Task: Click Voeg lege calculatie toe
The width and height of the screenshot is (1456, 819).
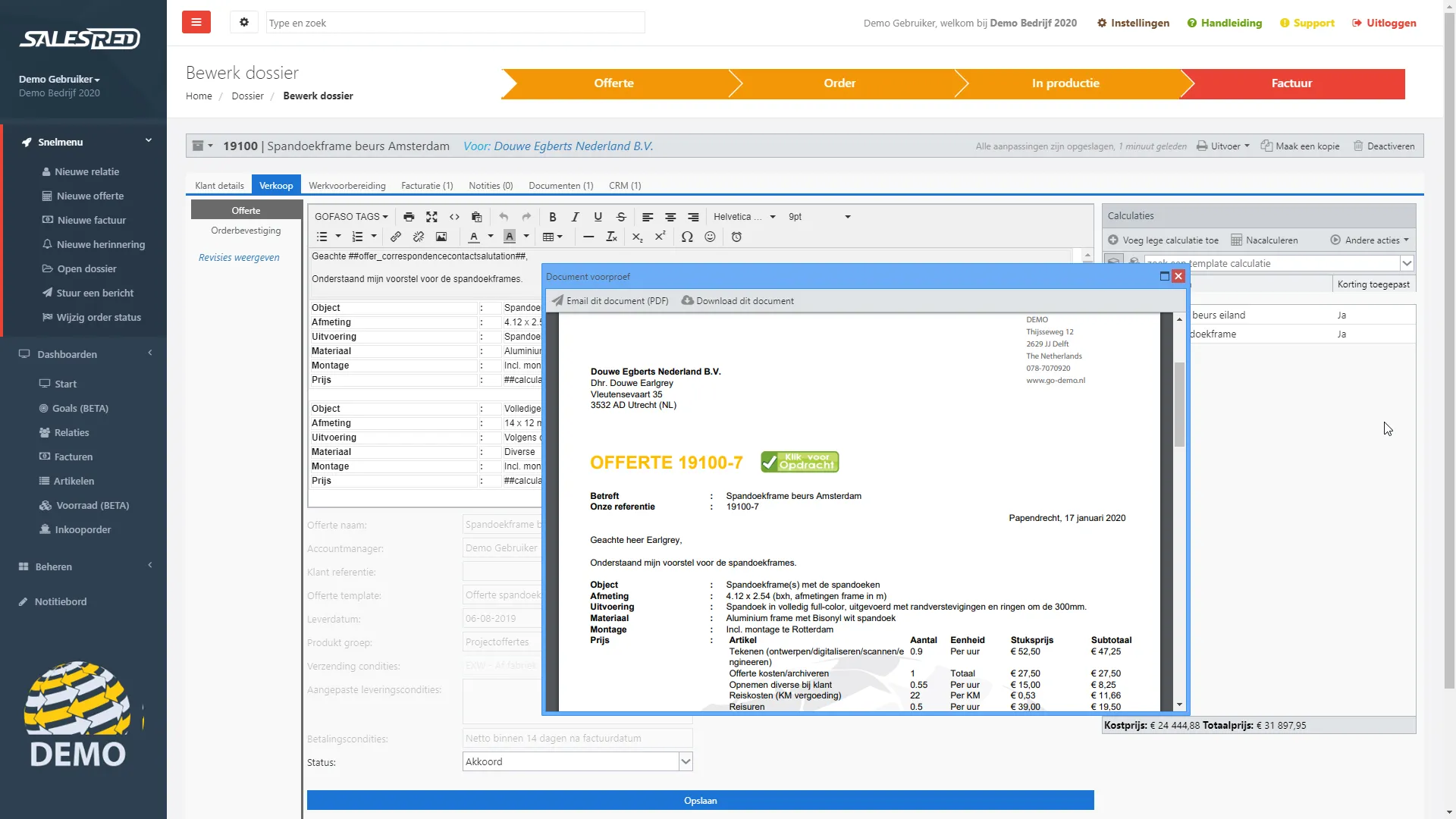Action: pyautogui.click(x=1163, y=240)
